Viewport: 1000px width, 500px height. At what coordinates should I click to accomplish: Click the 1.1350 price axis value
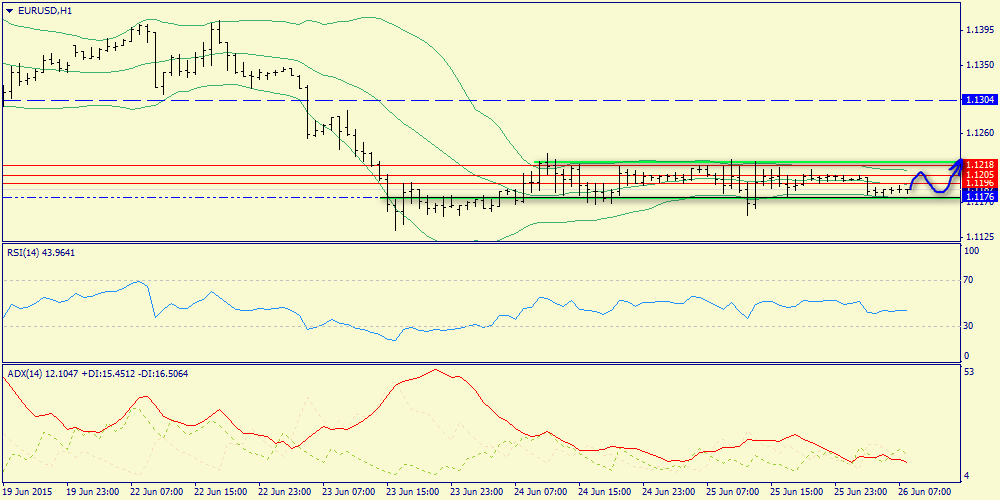coord(979,64)
